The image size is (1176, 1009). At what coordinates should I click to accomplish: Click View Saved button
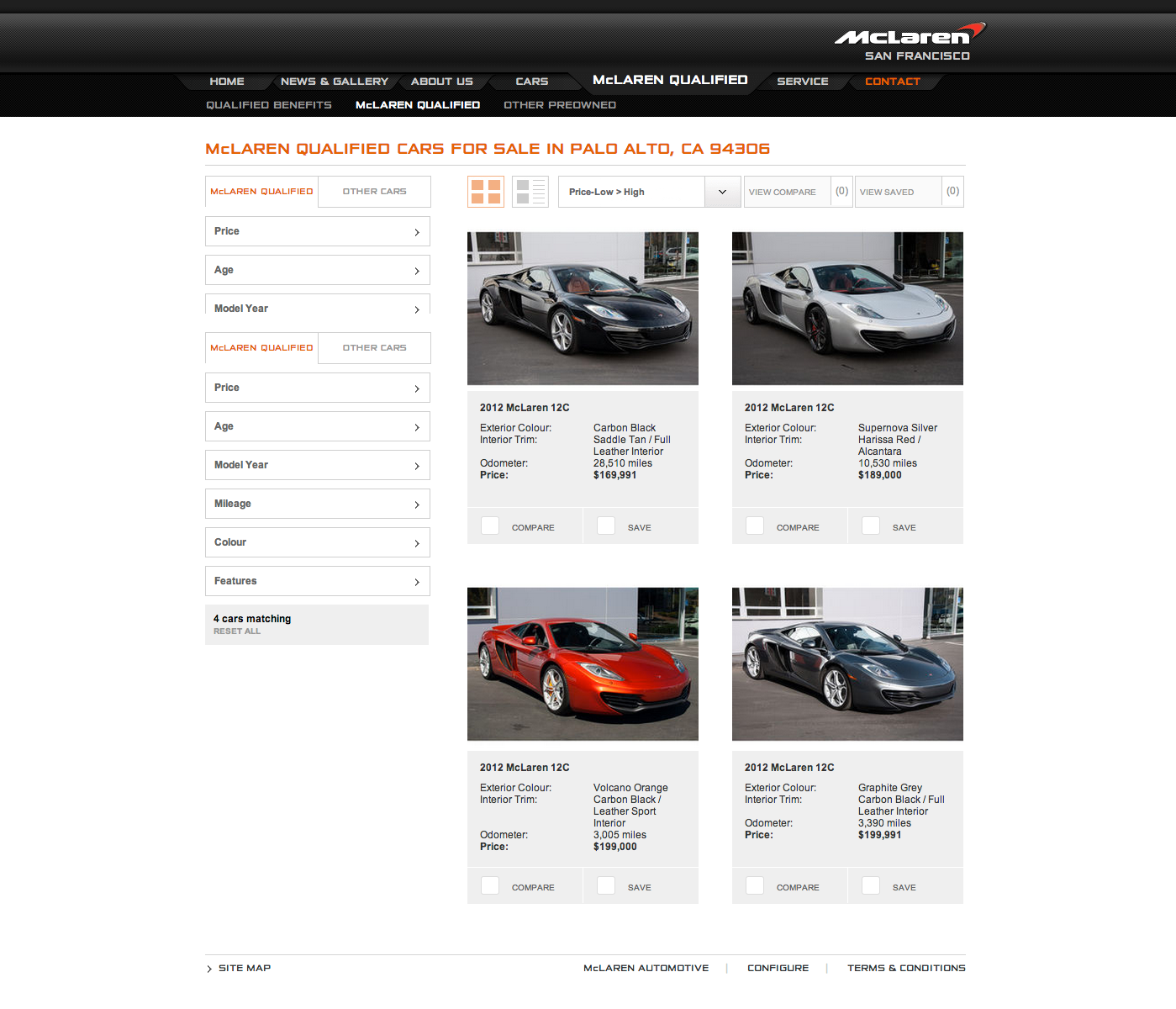click(910, 192)
